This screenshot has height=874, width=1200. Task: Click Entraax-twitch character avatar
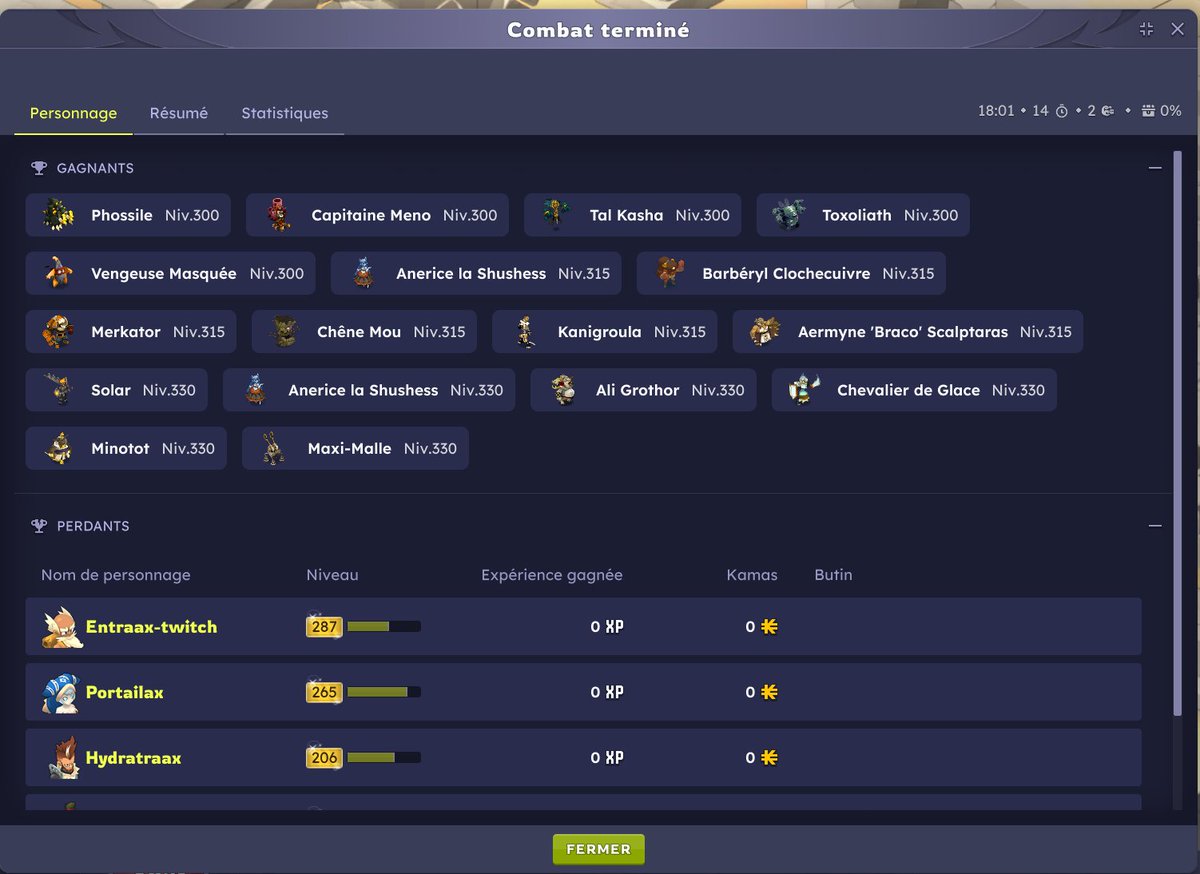coord(62,627)
